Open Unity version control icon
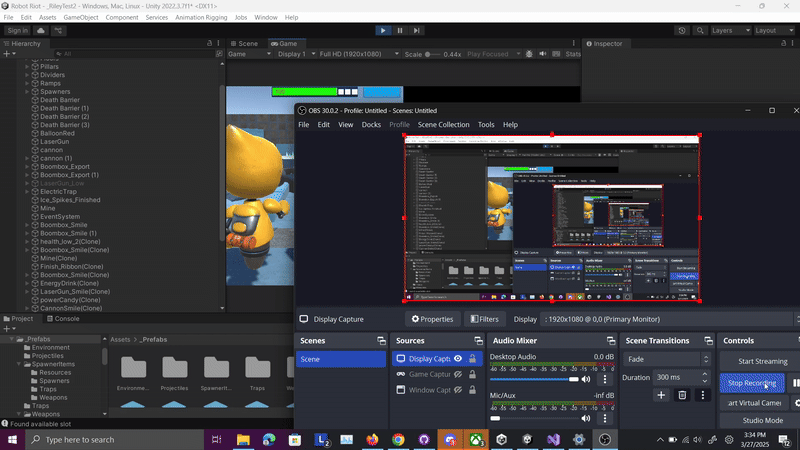This screenshot has width=800, height=450. pos(58,31)
